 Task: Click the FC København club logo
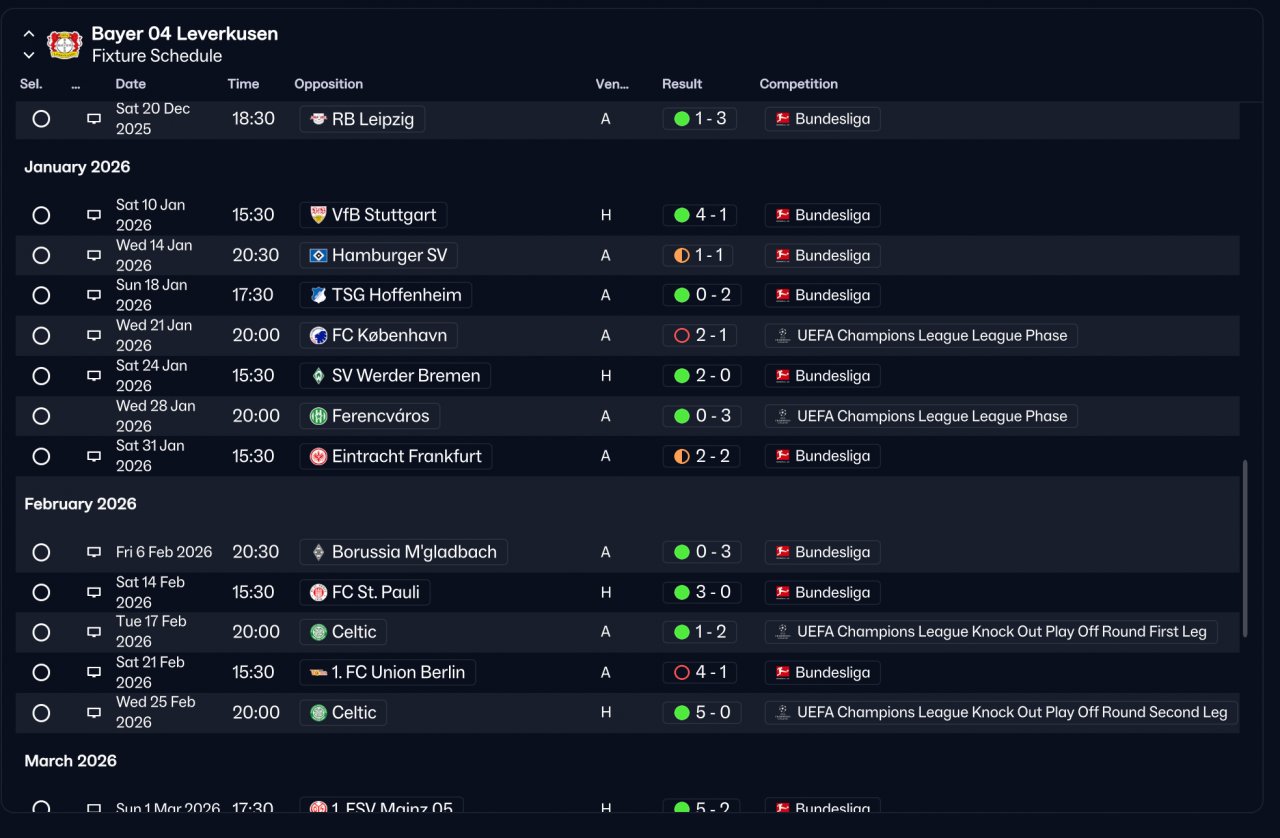[x=318, y=335]
